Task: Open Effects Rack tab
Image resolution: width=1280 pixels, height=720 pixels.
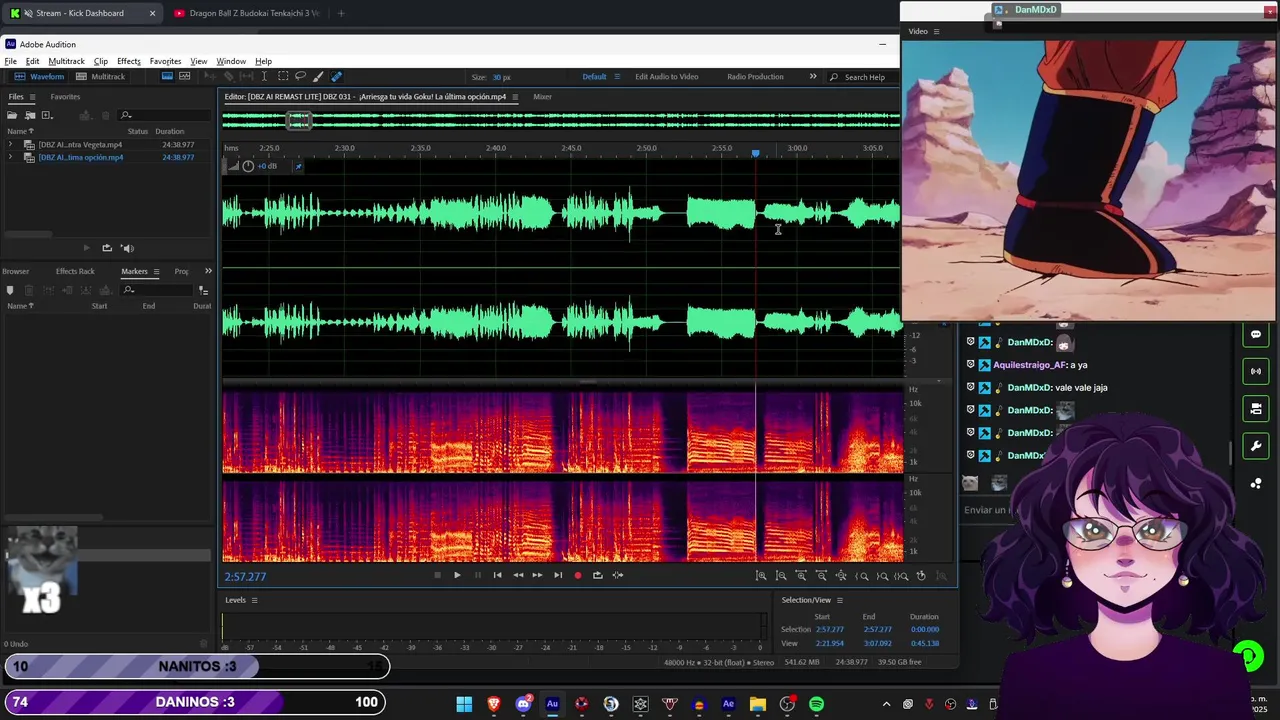Action: [x=75, y=271]
